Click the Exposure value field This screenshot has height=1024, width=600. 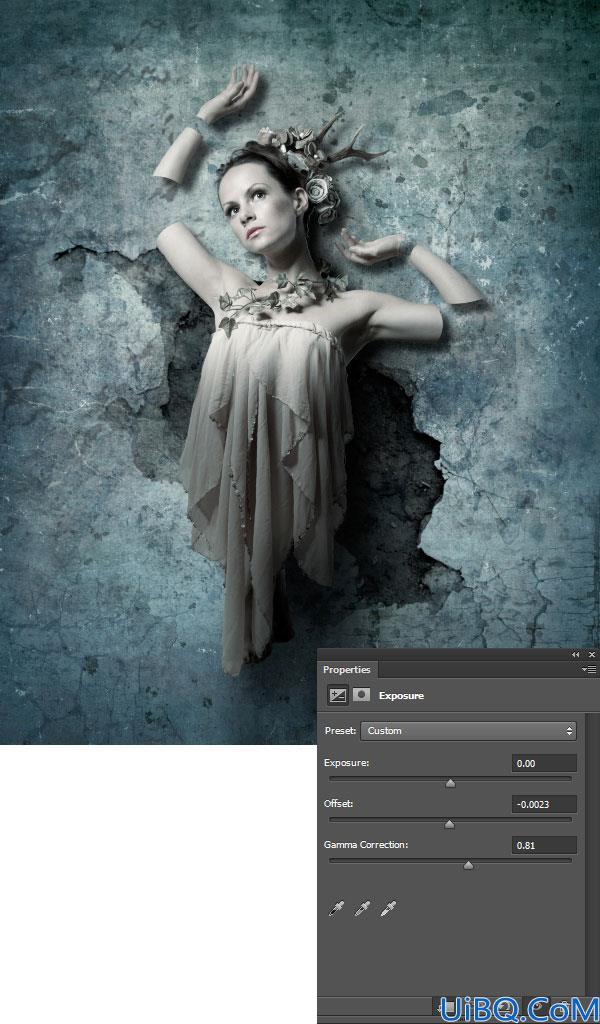(544, 763)
